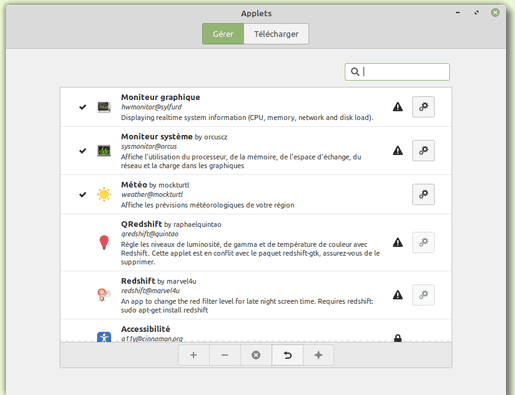
Task: Click warning triangle on QRedshift row
Action: [x=398, y=242]
